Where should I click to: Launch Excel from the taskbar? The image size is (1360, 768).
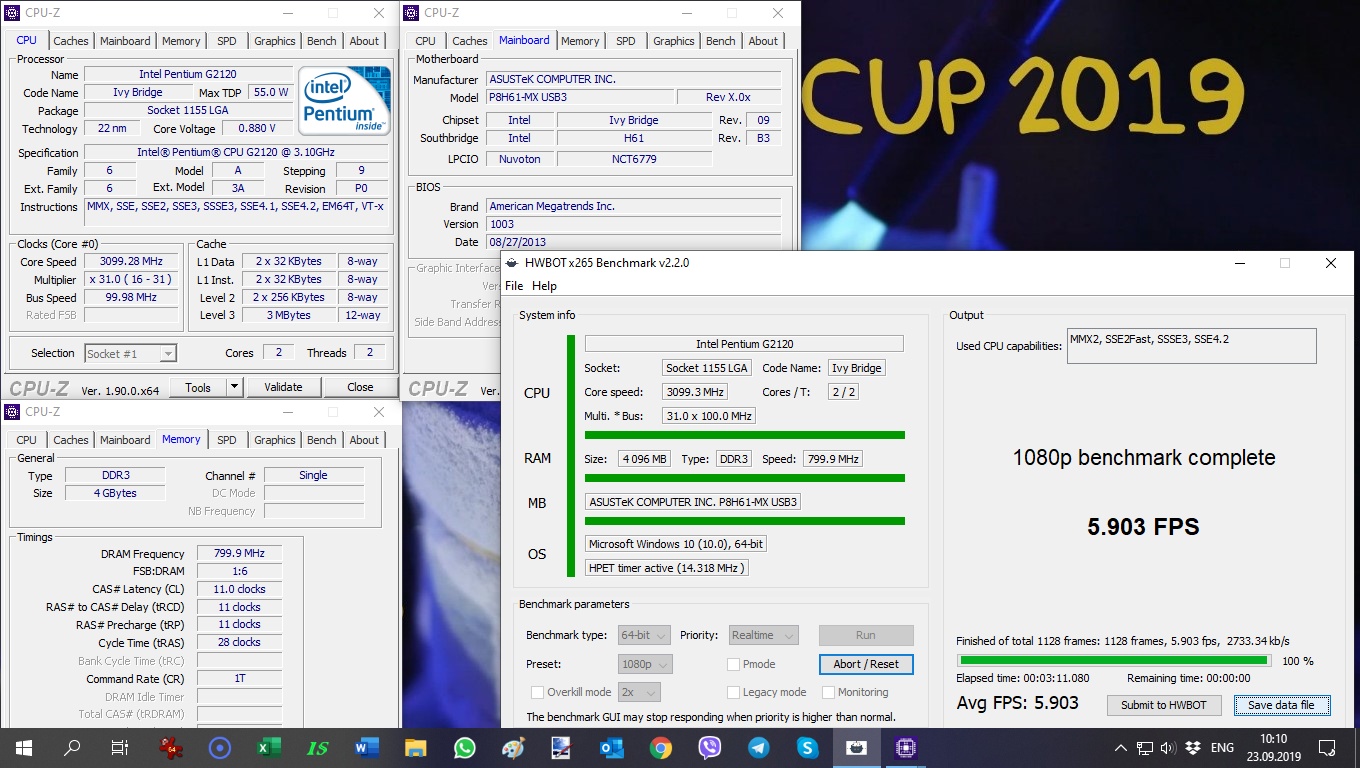click(269, 747)
